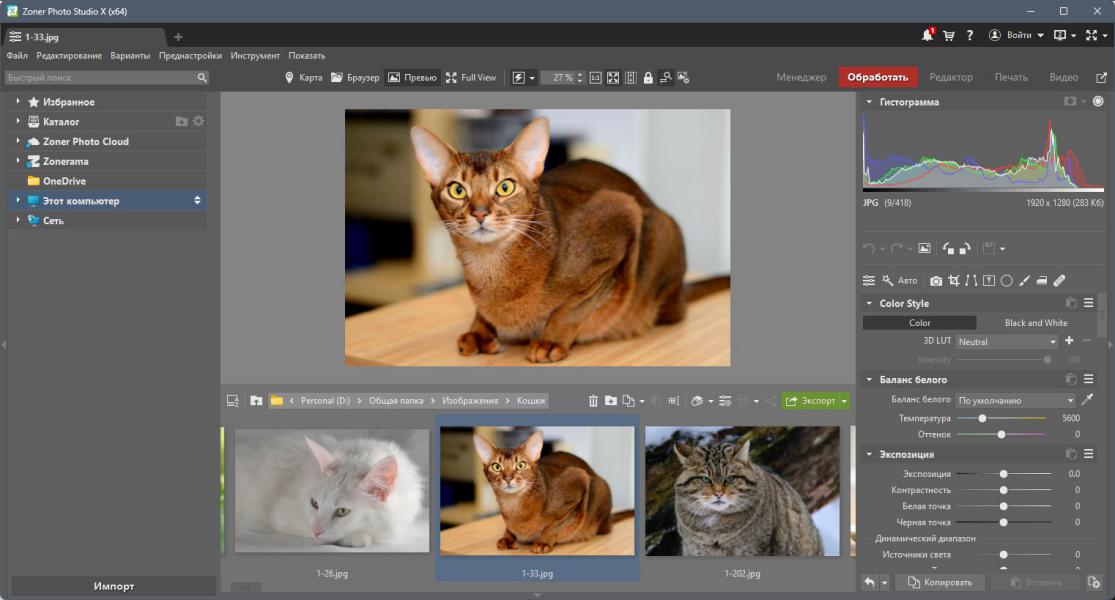Collapse the Color Style section
This screenshot has width=1115, height=600.
(x=869, y=304)
